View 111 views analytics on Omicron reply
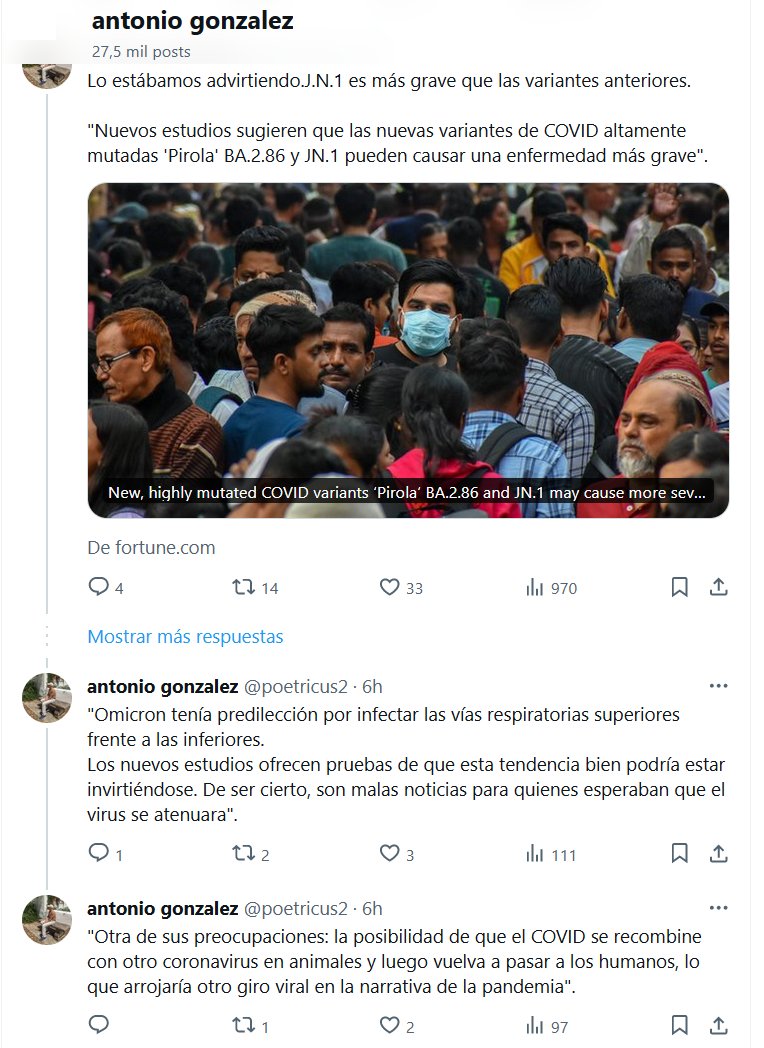This screenshot has height=1048, width=764. click(x=551, y=854)
